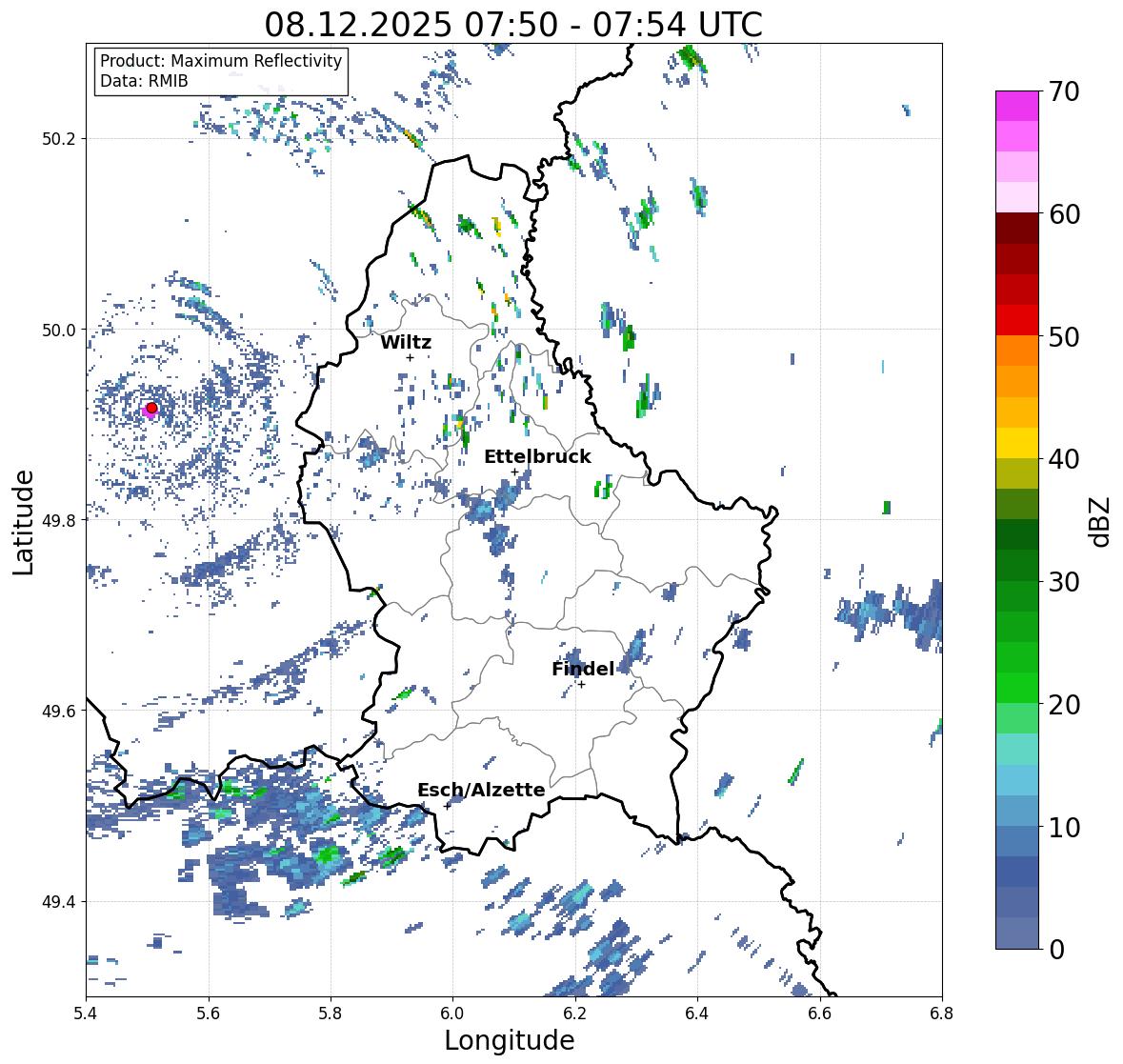
Task: Click the 'Product: Maximum Reflectivity' legend text
Action: pos(221,61)
